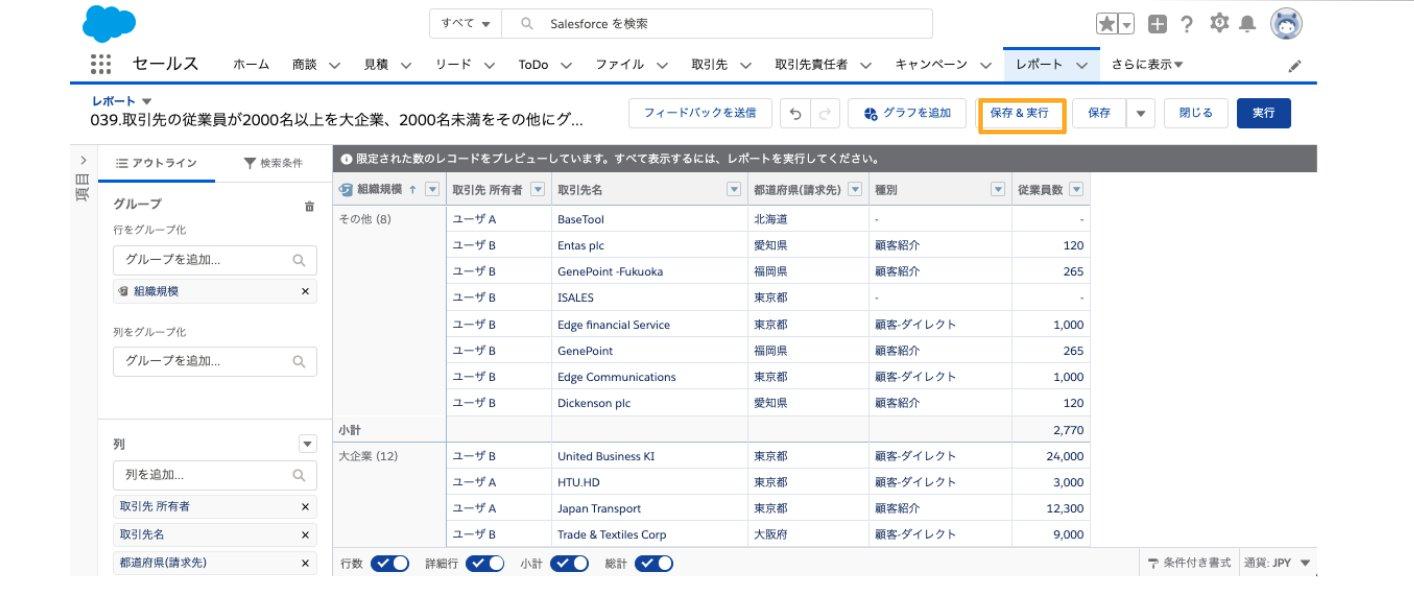Viewport: 1414px width, 593px height.
Task: Toggle the 行数 switch
Action: 390,563
